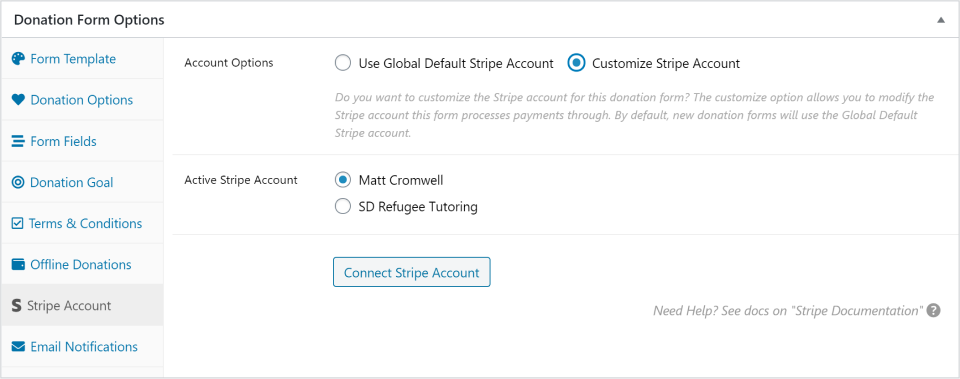Switch to Form Fields tab
Image resolution: width=960 pixels, height=379 pixels.
pyautogui.click(x=82, y=141)
